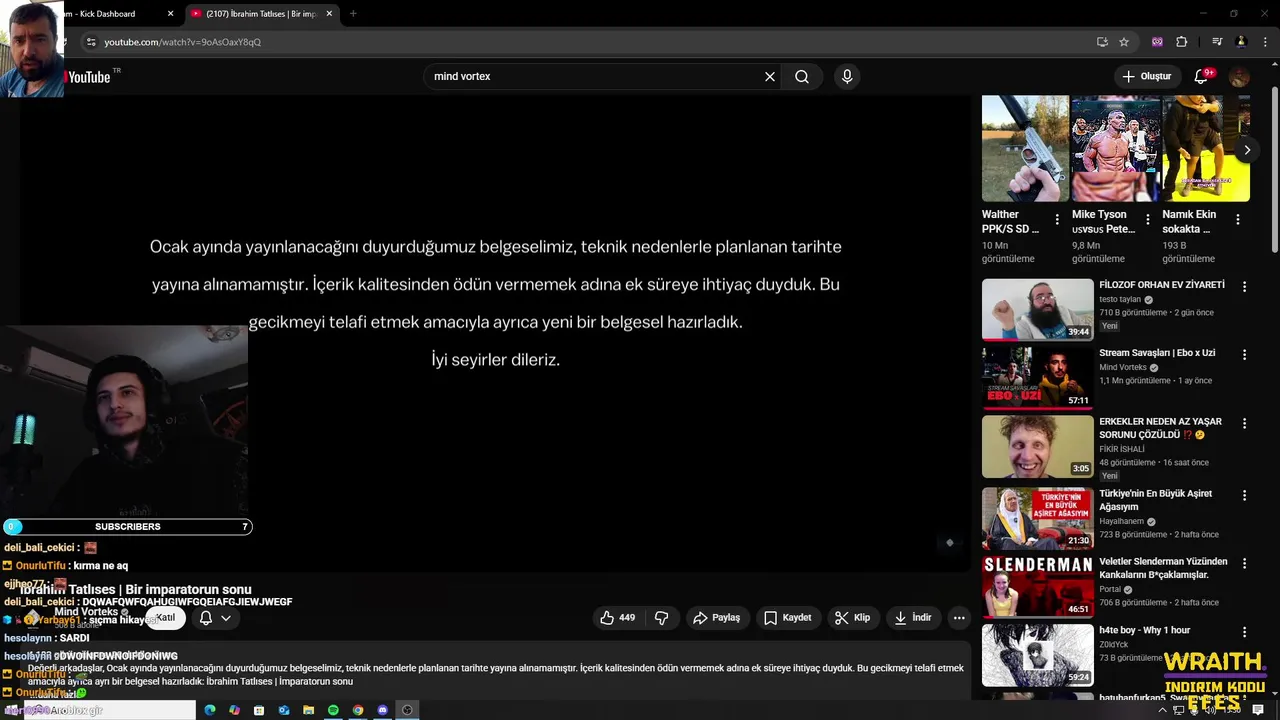The width and height of the screenshot is (1280, 720).
Task: Save video to playlist with Kaydet
Action: 788,618
